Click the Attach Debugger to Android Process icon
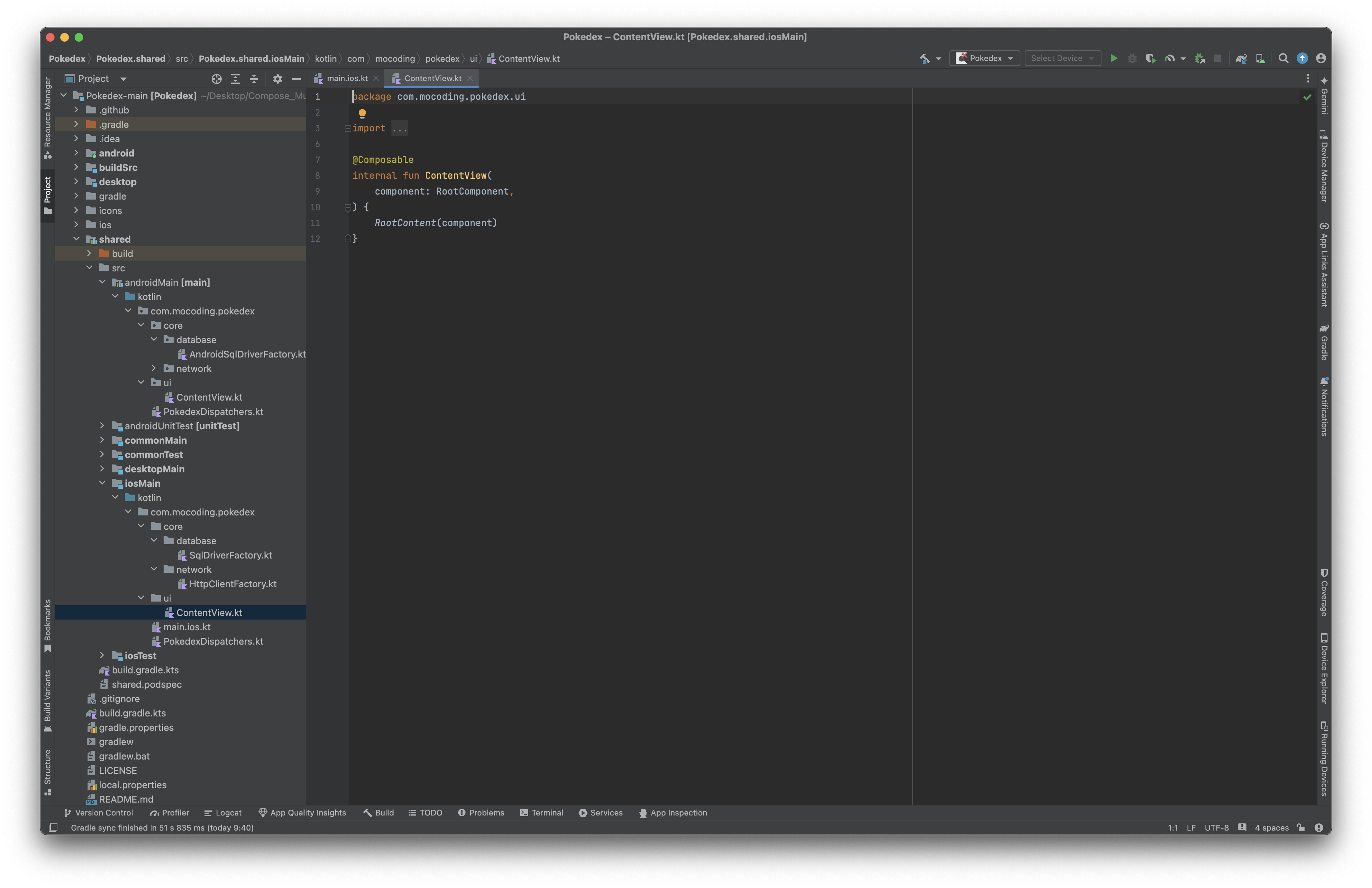The height and width of the screenshot is (888, 1372). (1200, 58)
